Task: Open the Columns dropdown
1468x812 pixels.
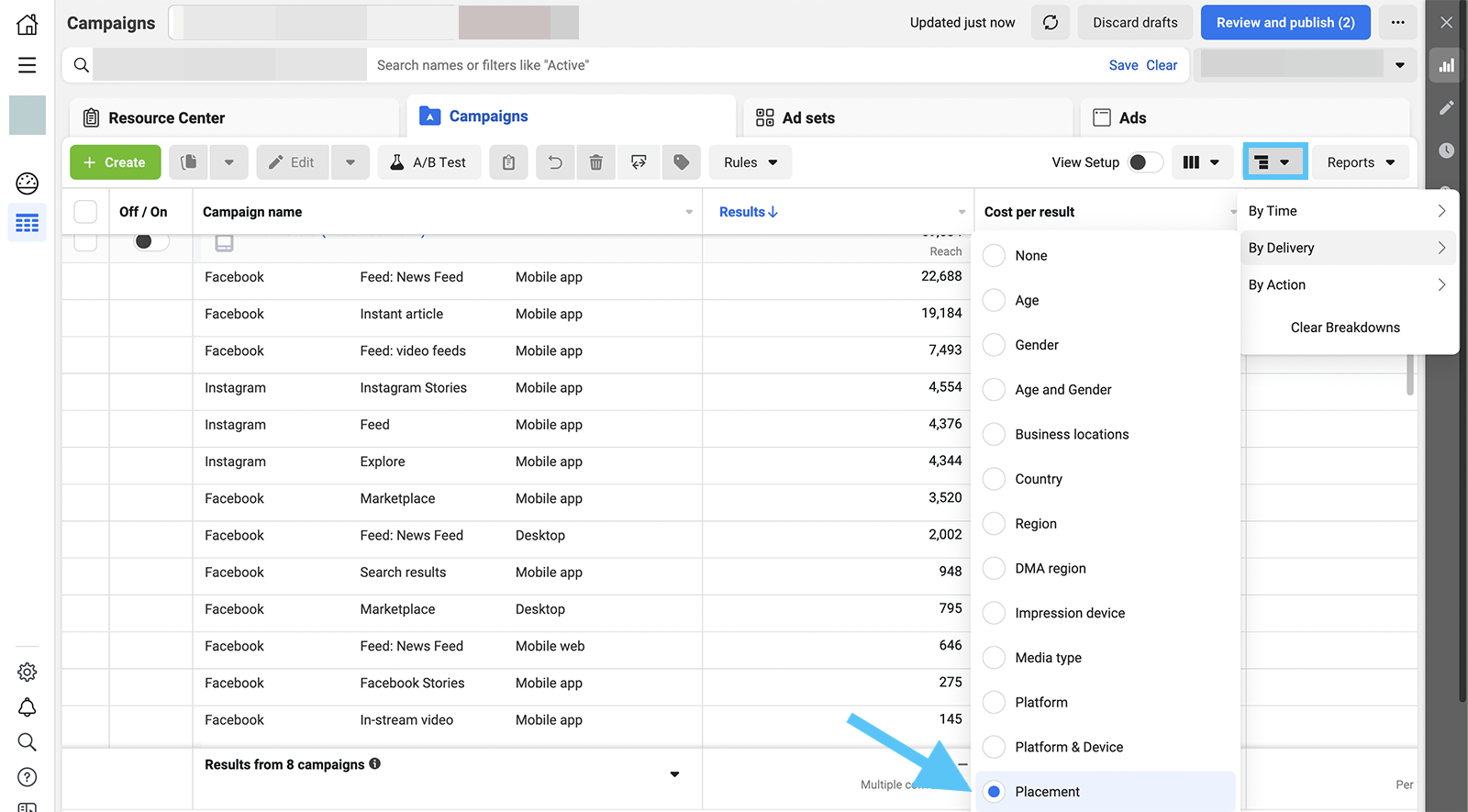Action: (x=1202, y=162)
